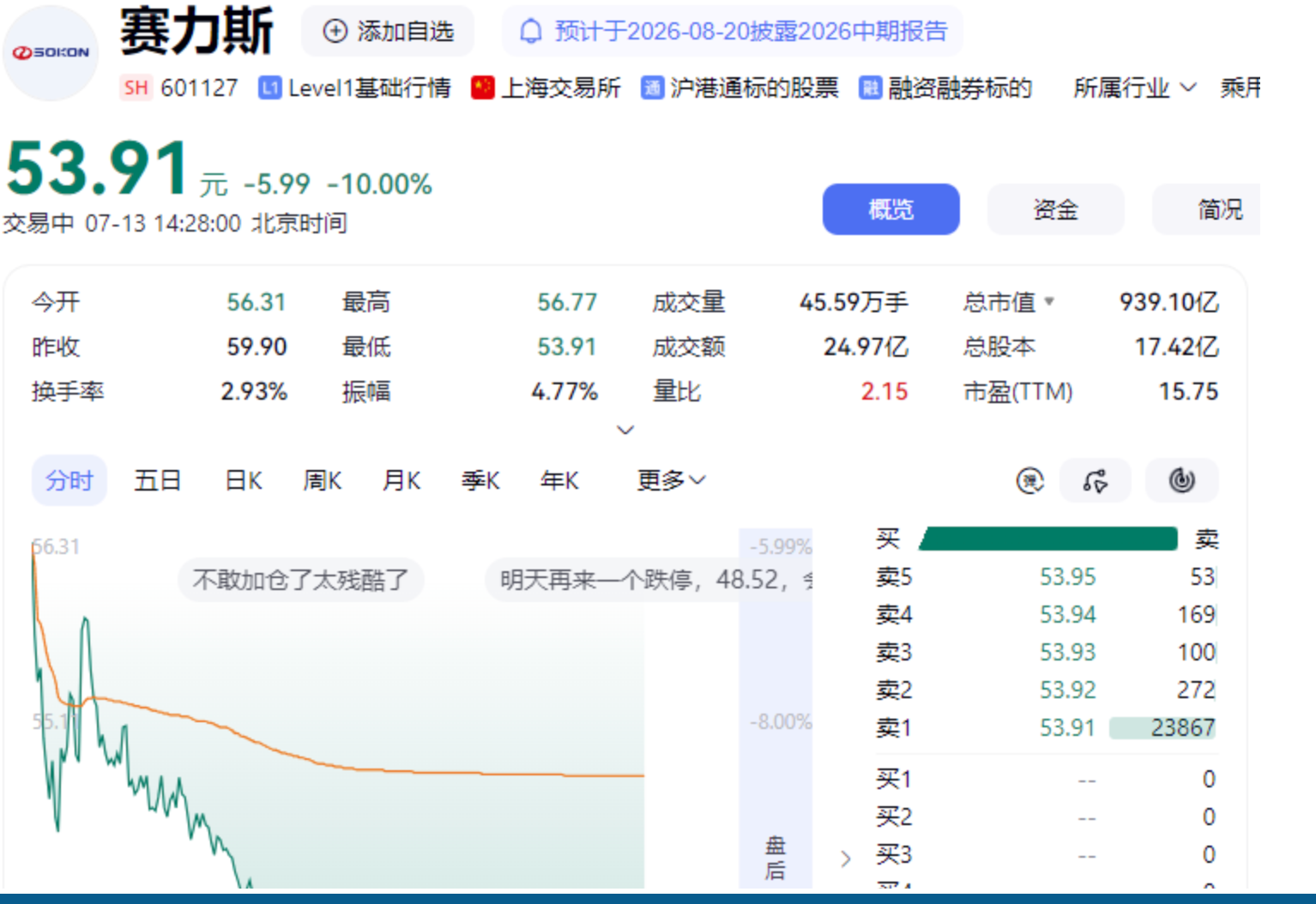Click 卖3 price 53.93
Image resolution: width=1316 pixels, height=904 pixels.
click(1067, 652)
